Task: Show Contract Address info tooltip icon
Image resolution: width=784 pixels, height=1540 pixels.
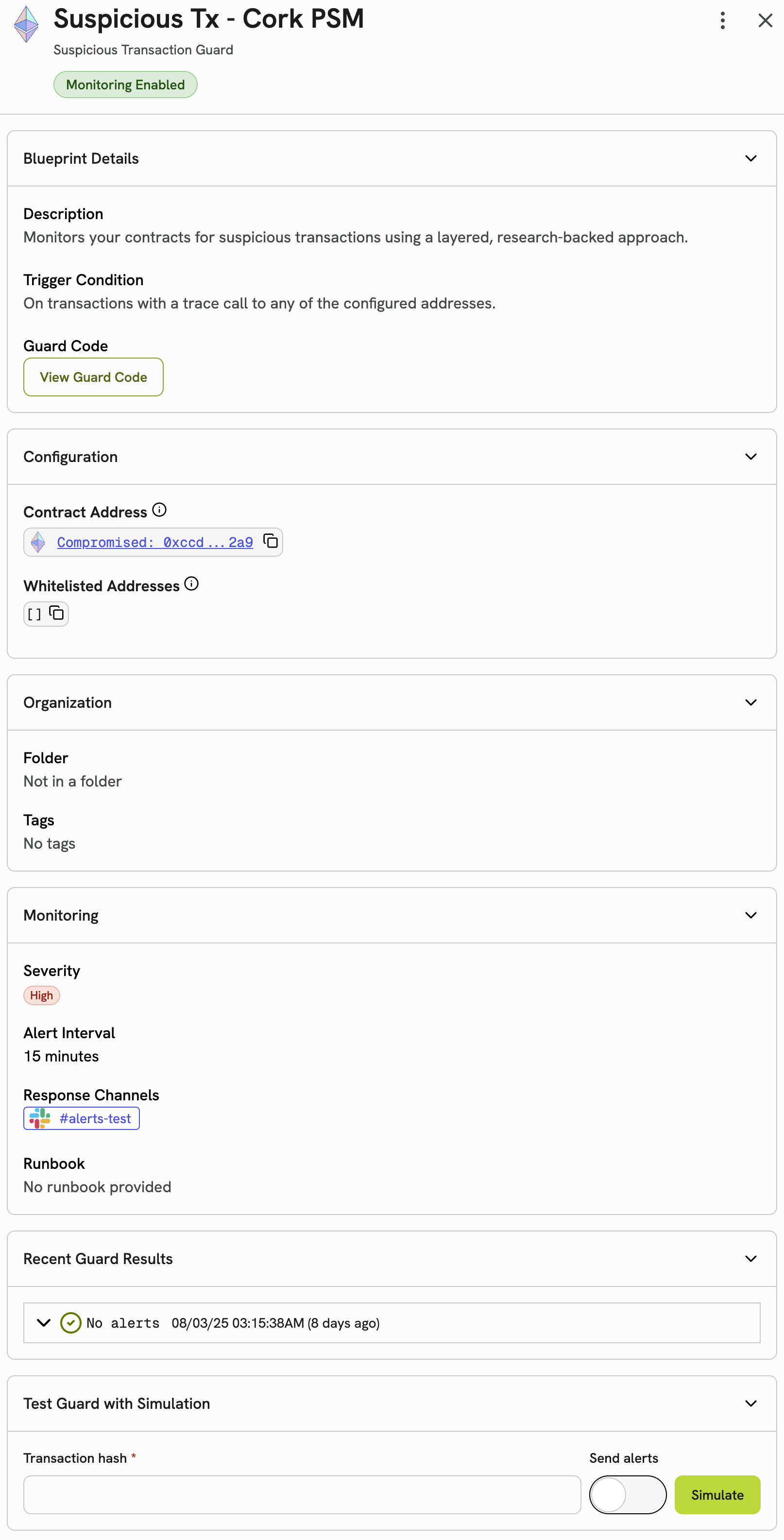Action: click(x=159, y=510)
